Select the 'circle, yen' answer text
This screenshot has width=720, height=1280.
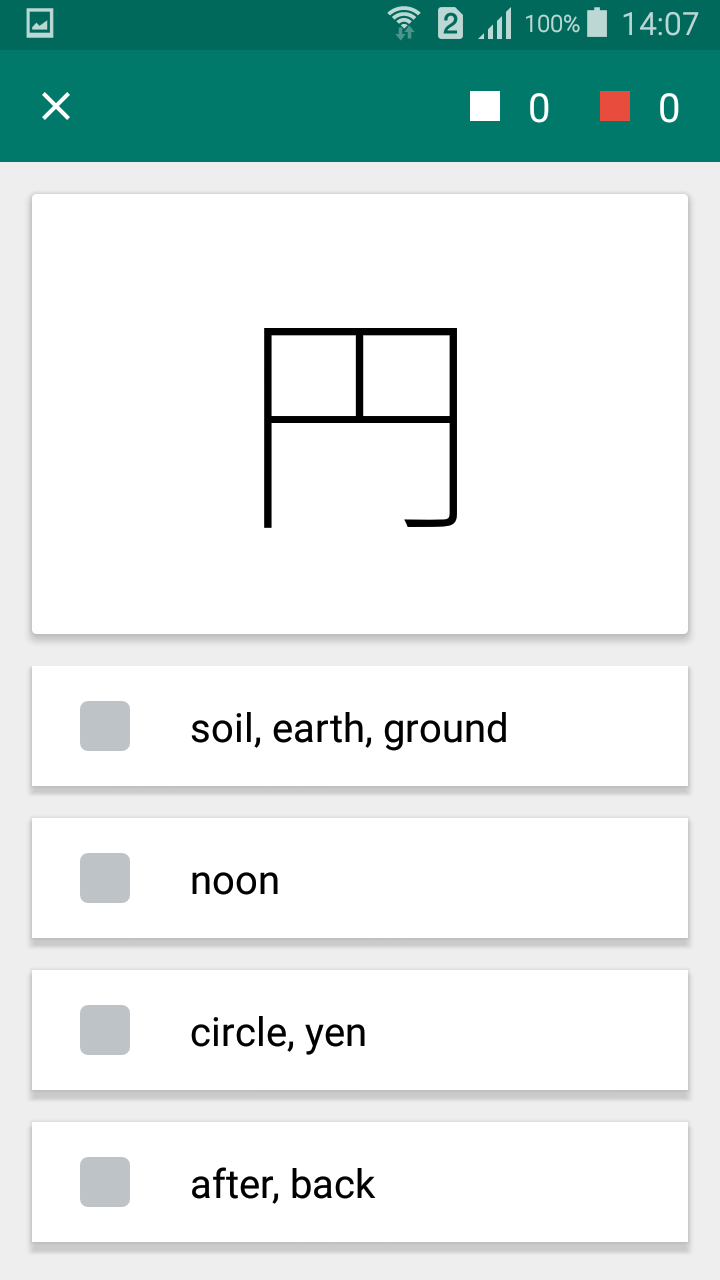pyautogui.click(x=278, y=1032)
